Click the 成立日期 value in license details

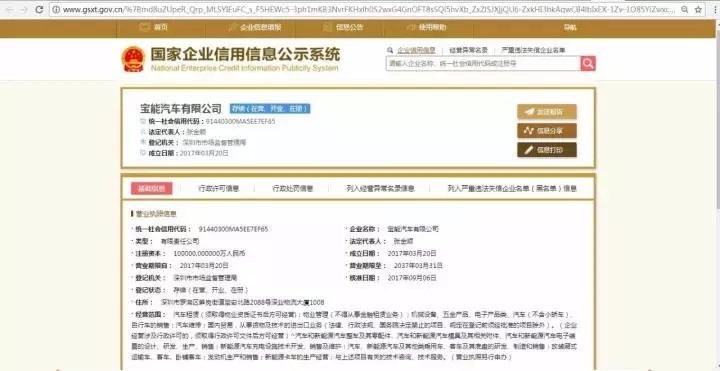tap(412, 253)
